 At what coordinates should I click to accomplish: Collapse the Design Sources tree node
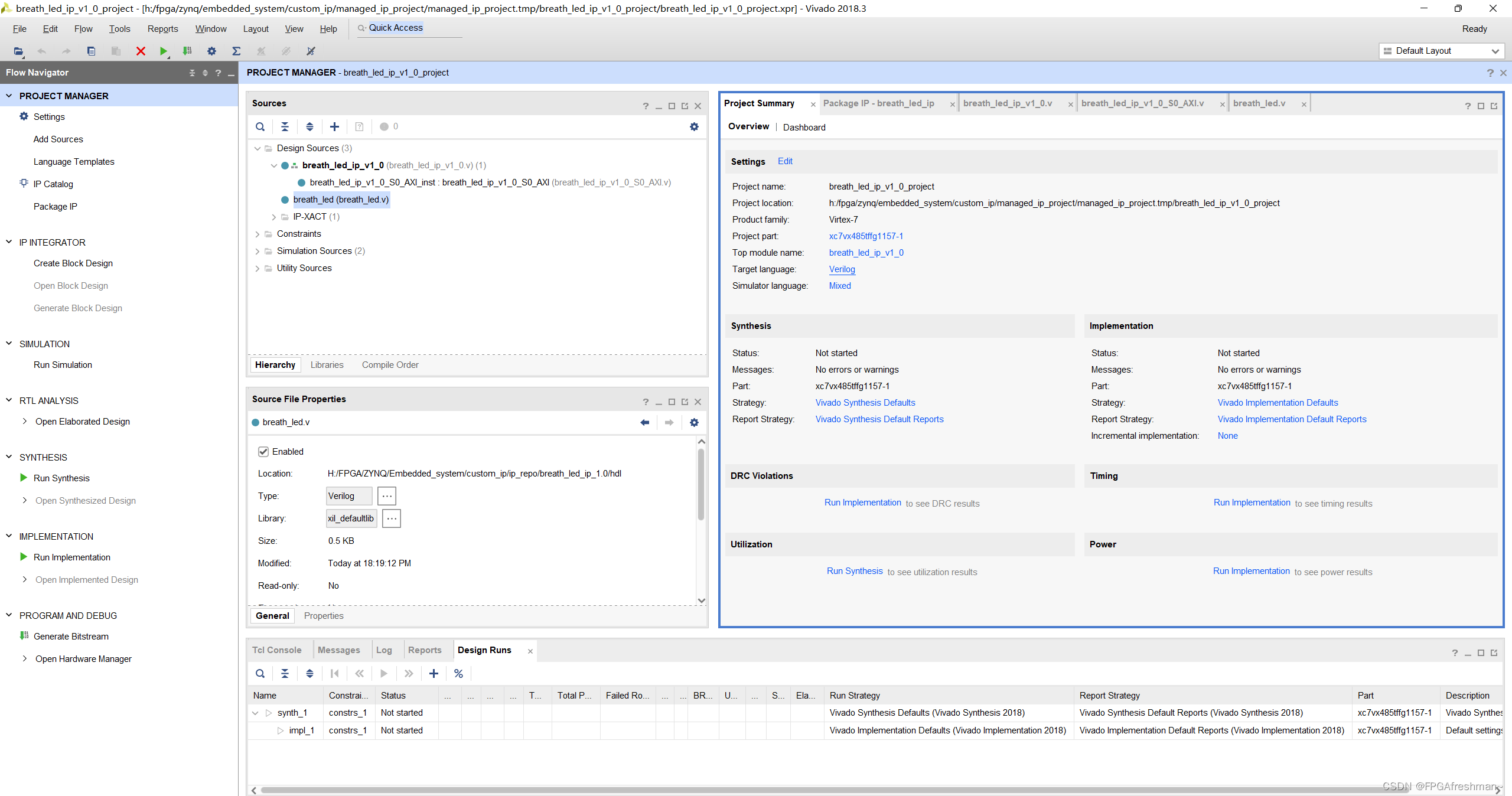[x=258, y=148]
